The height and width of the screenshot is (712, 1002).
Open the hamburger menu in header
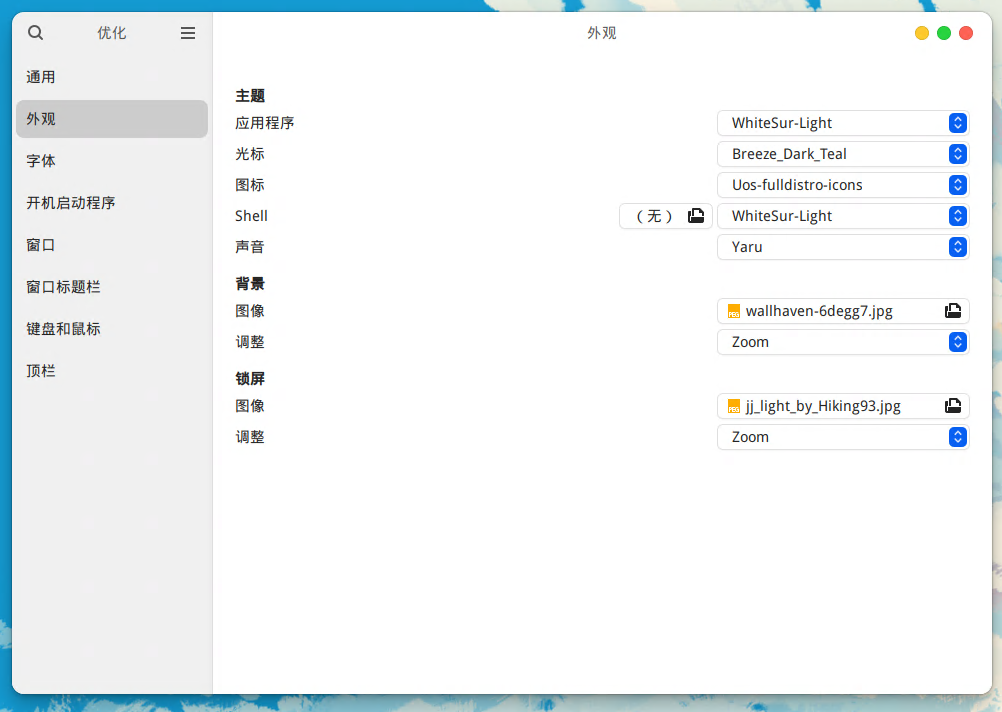(x=188, y=33)
